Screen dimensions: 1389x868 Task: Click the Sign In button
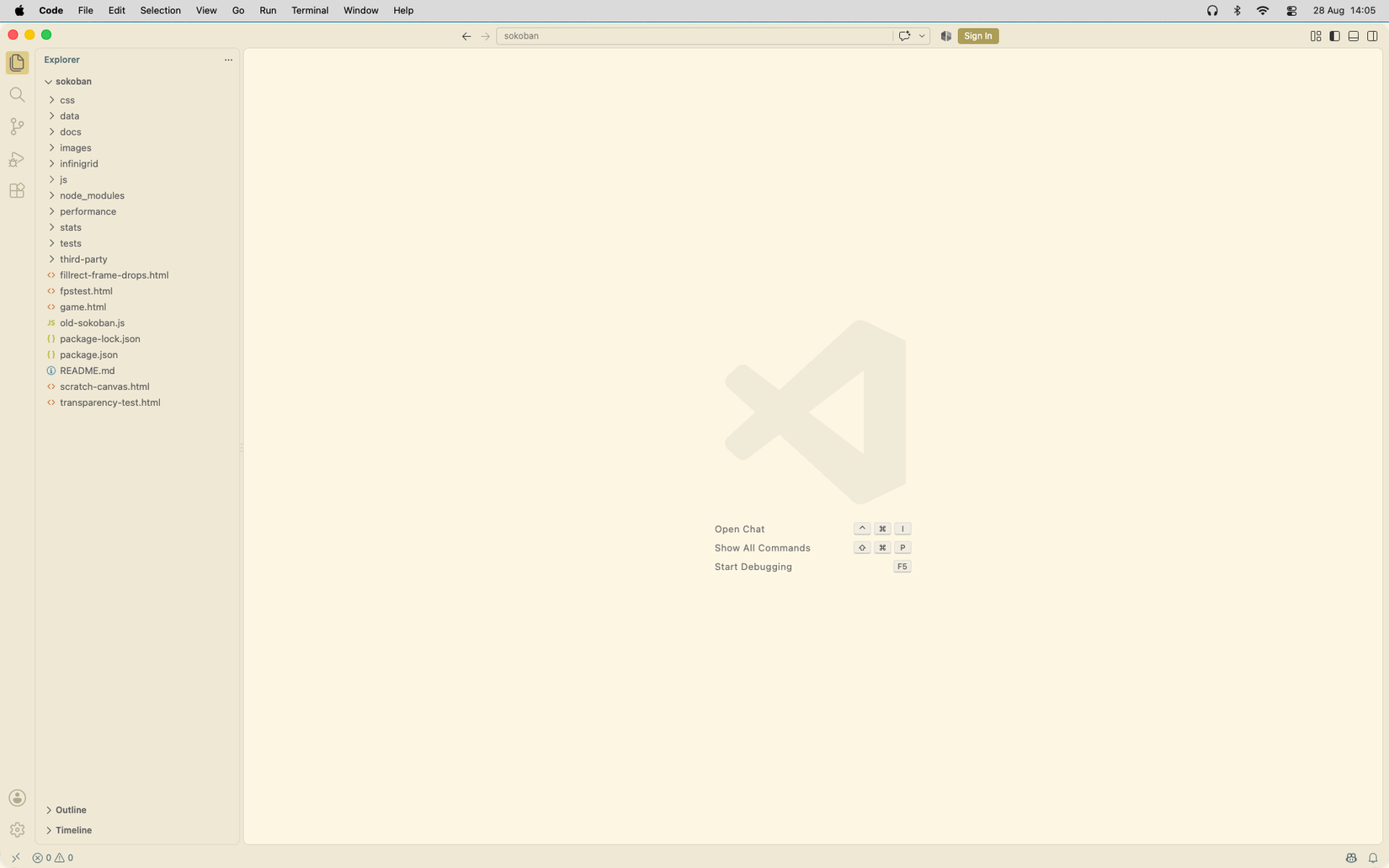point(978,36)
